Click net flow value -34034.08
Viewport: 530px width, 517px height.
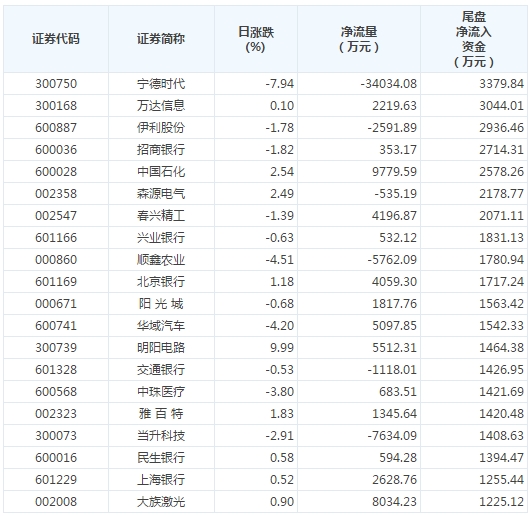[x=389, y=83]
